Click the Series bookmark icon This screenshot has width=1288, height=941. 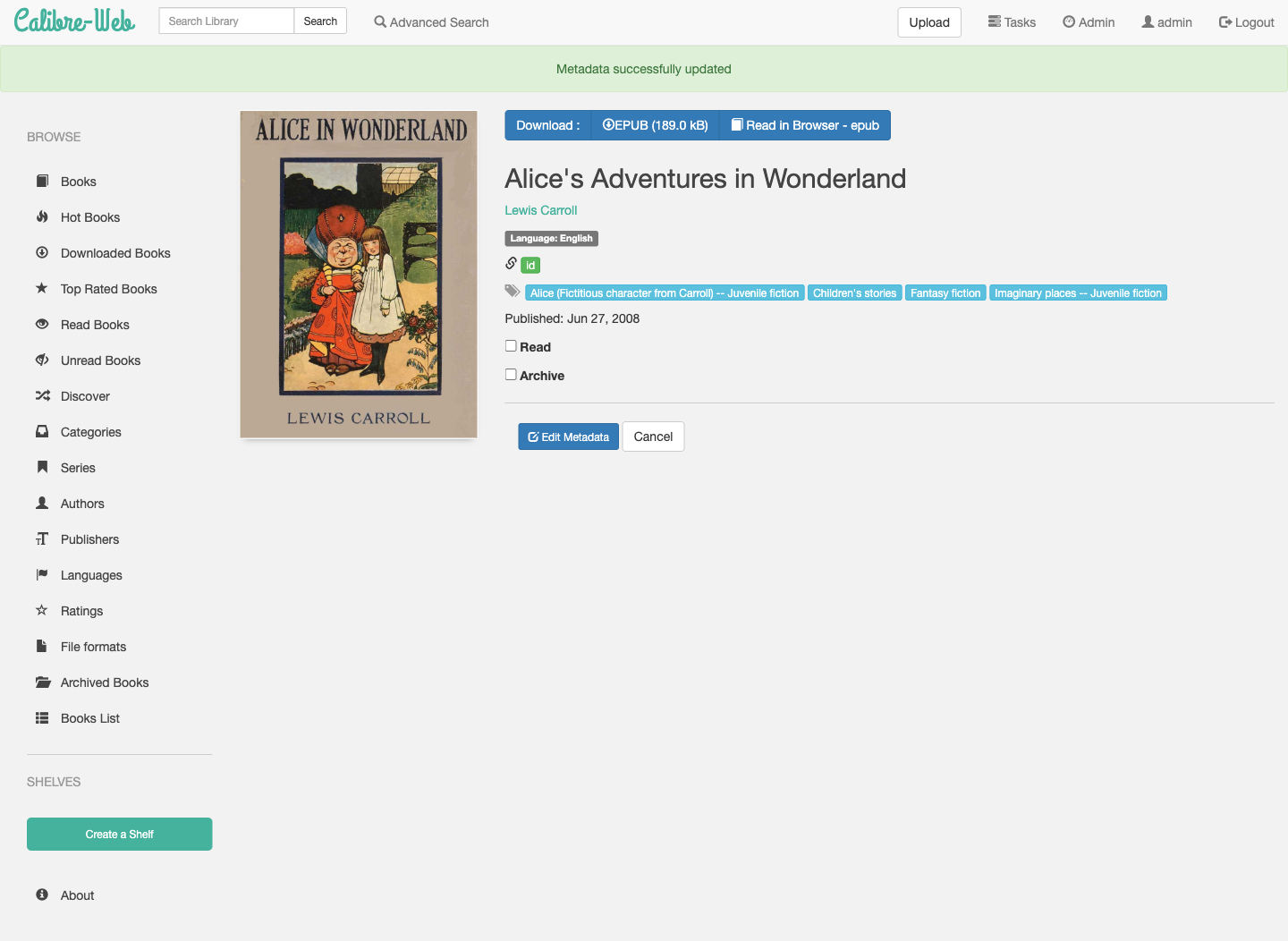pyautogui.click(x=42, y=467)
